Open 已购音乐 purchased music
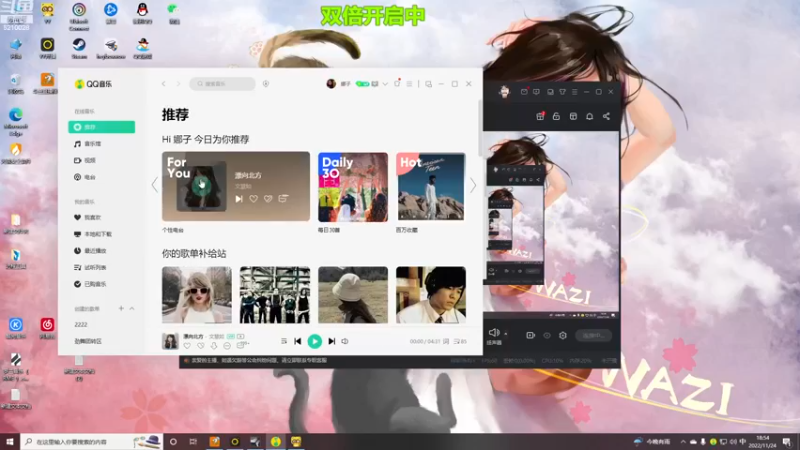Image resolution: width=800 pixels, height=450 pixels. 90,284
